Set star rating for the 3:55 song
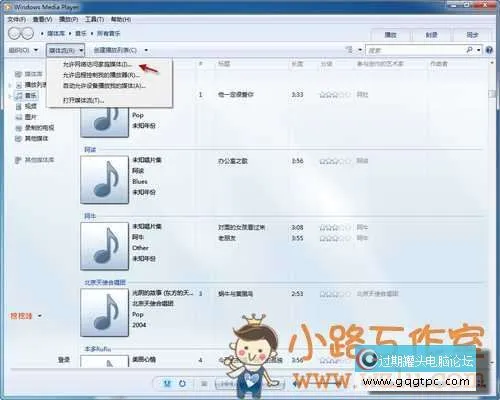Screen dimensions: 500x400 pos(335,238)
